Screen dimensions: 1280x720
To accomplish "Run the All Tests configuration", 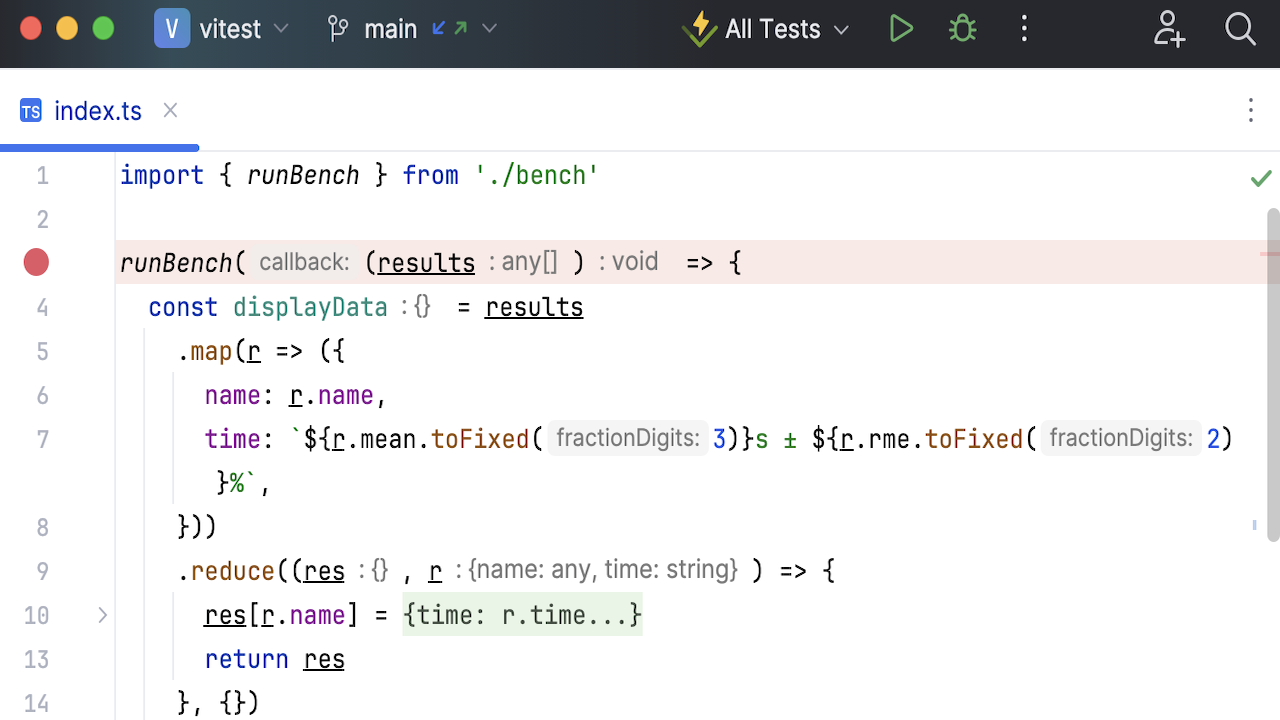I will point(900,28).
